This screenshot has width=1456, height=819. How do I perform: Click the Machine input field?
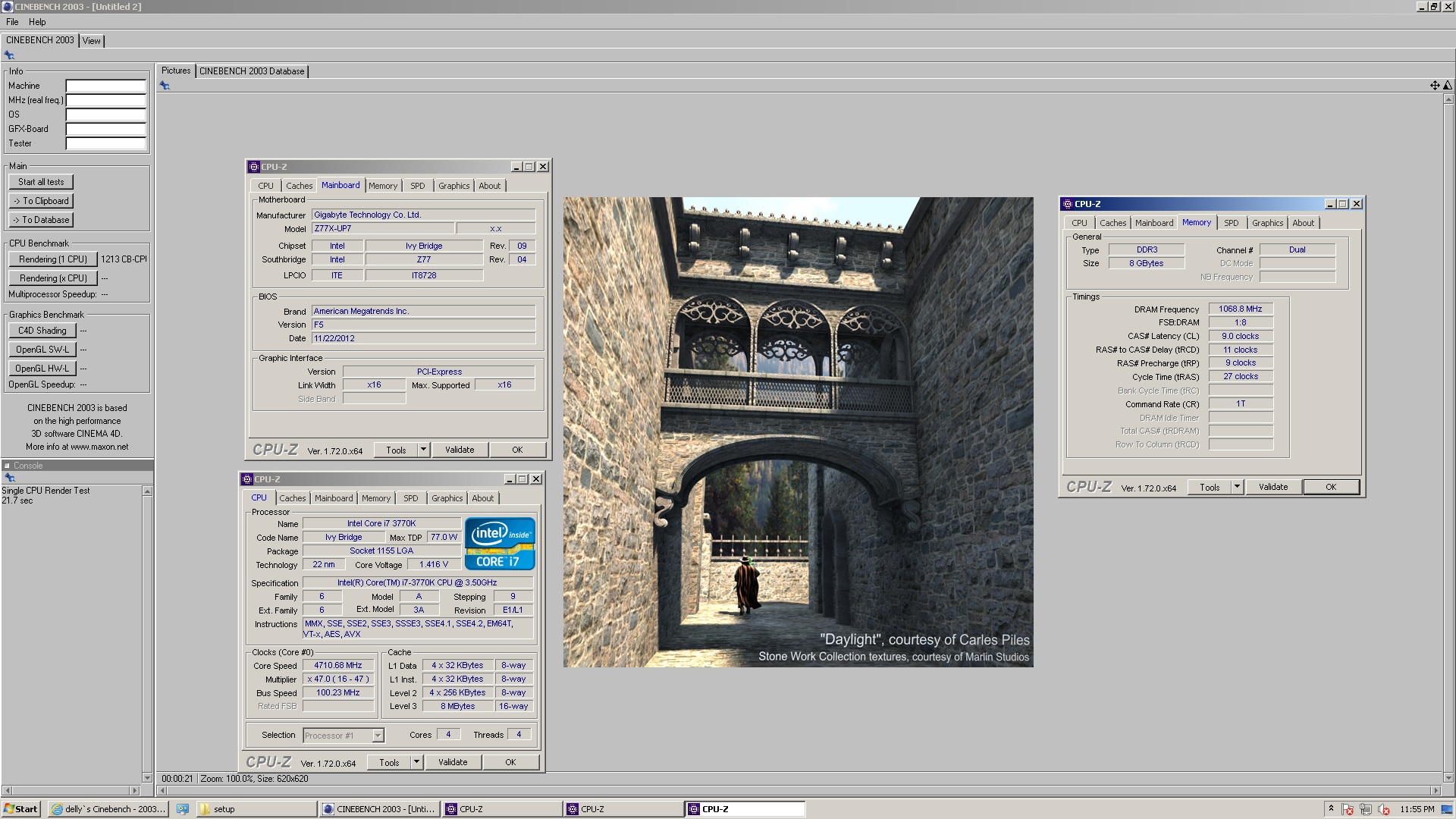105,86
